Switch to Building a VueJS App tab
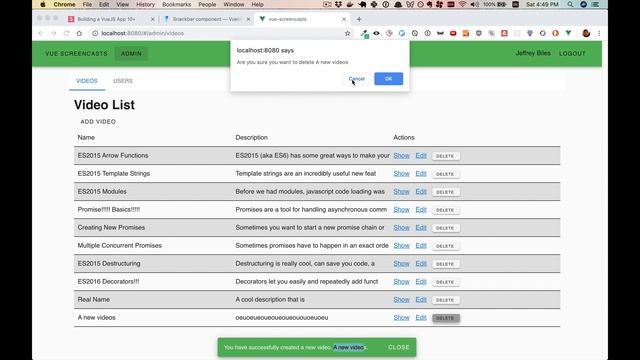The image size is (640, 360). 111,19
